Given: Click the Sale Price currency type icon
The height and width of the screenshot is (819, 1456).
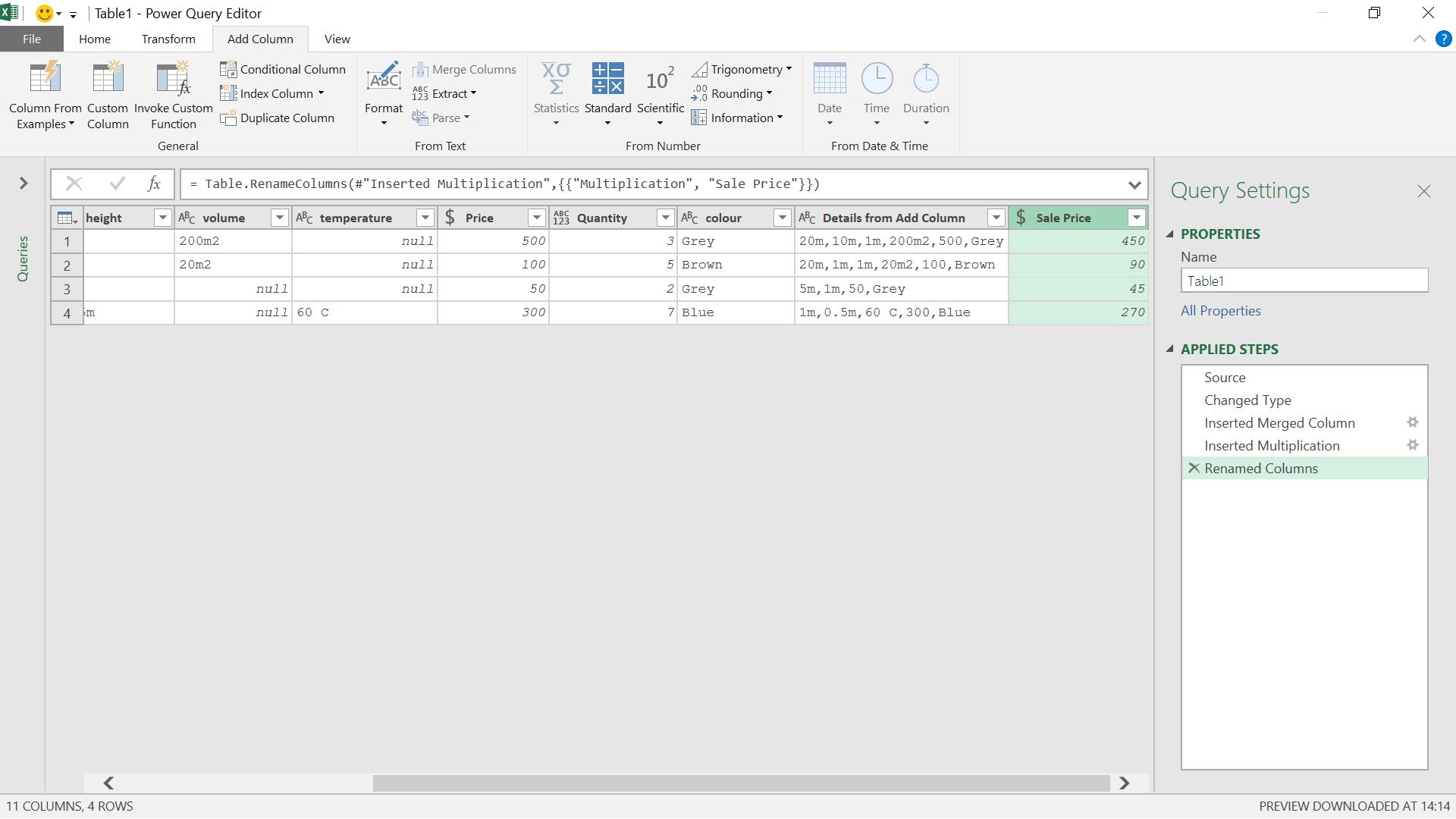Looking at the screenshot, I should (1021, 218).
